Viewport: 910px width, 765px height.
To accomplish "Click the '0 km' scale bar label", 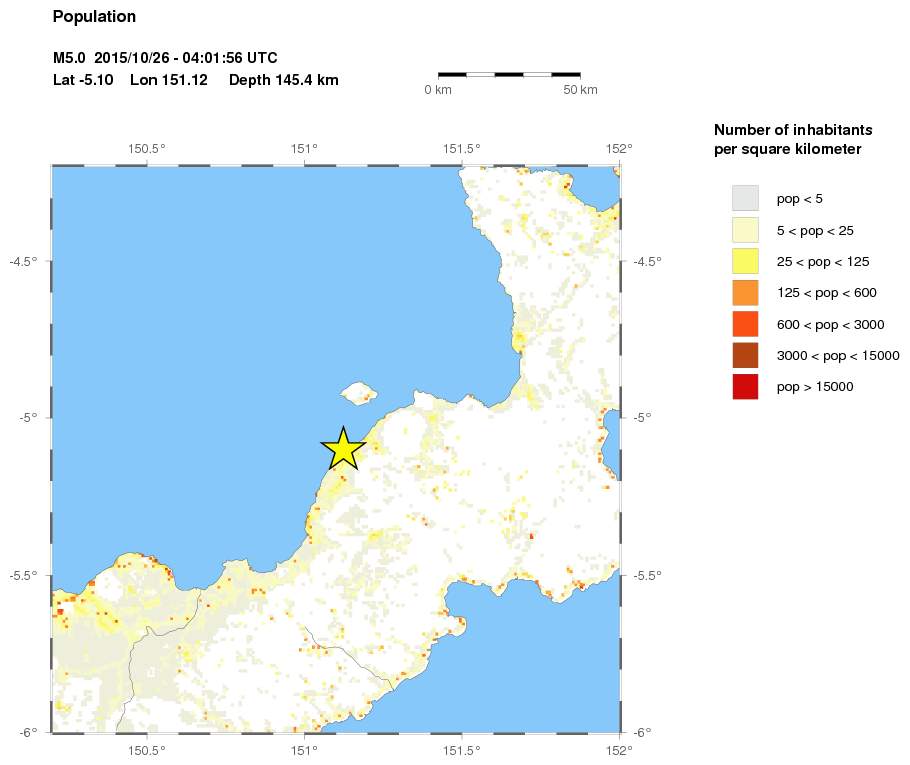I will [440, 91].
